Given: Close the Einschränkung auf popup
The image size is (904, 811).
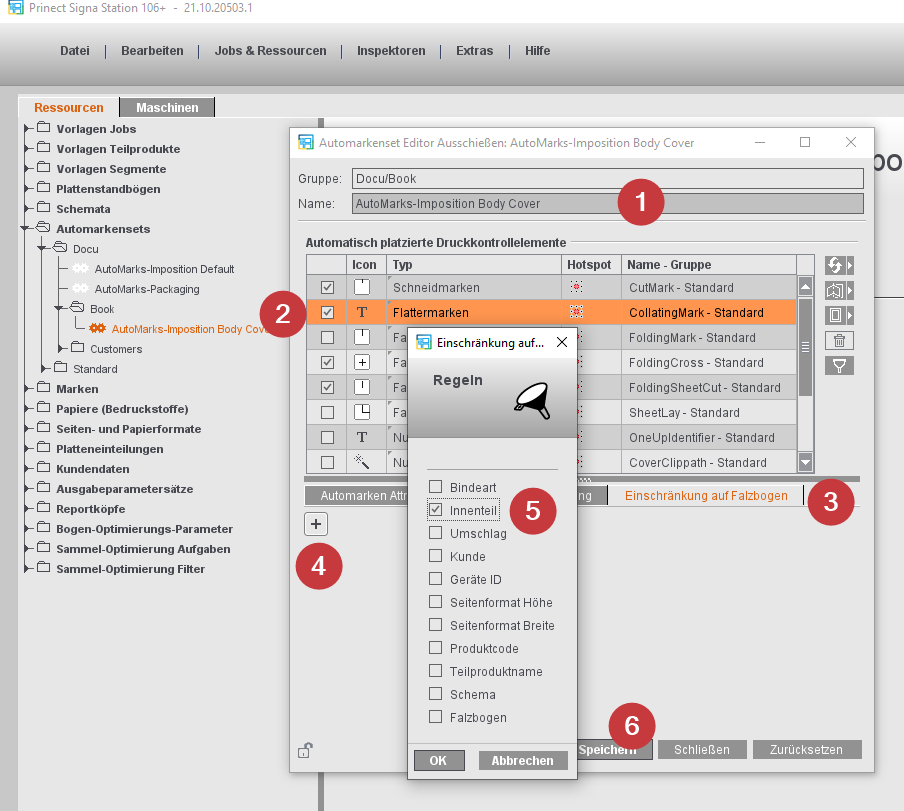Looking at the screenshot, I should [x=562, y=342].
